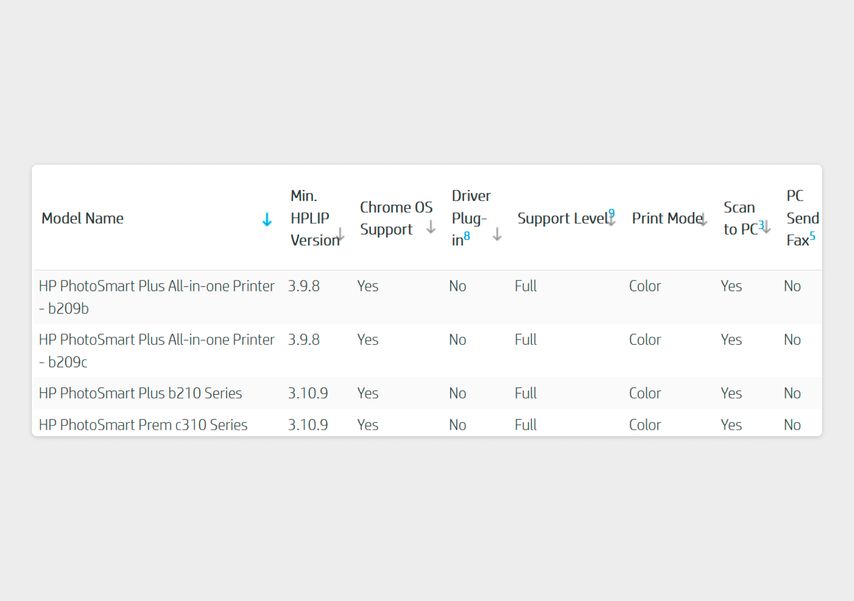
Task: Open footnote 9 on Support Level
Action: click(x=612, y=213)
